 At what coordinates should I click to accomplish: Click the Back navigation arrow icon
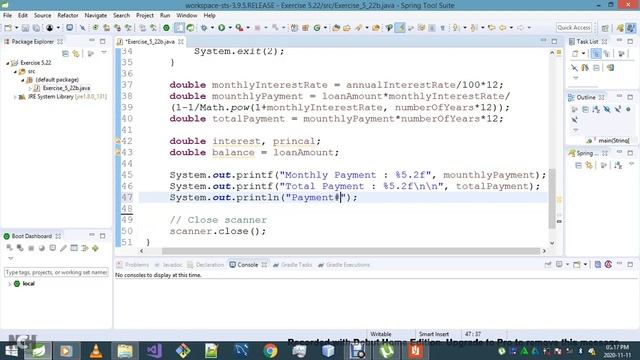[502, 28]
